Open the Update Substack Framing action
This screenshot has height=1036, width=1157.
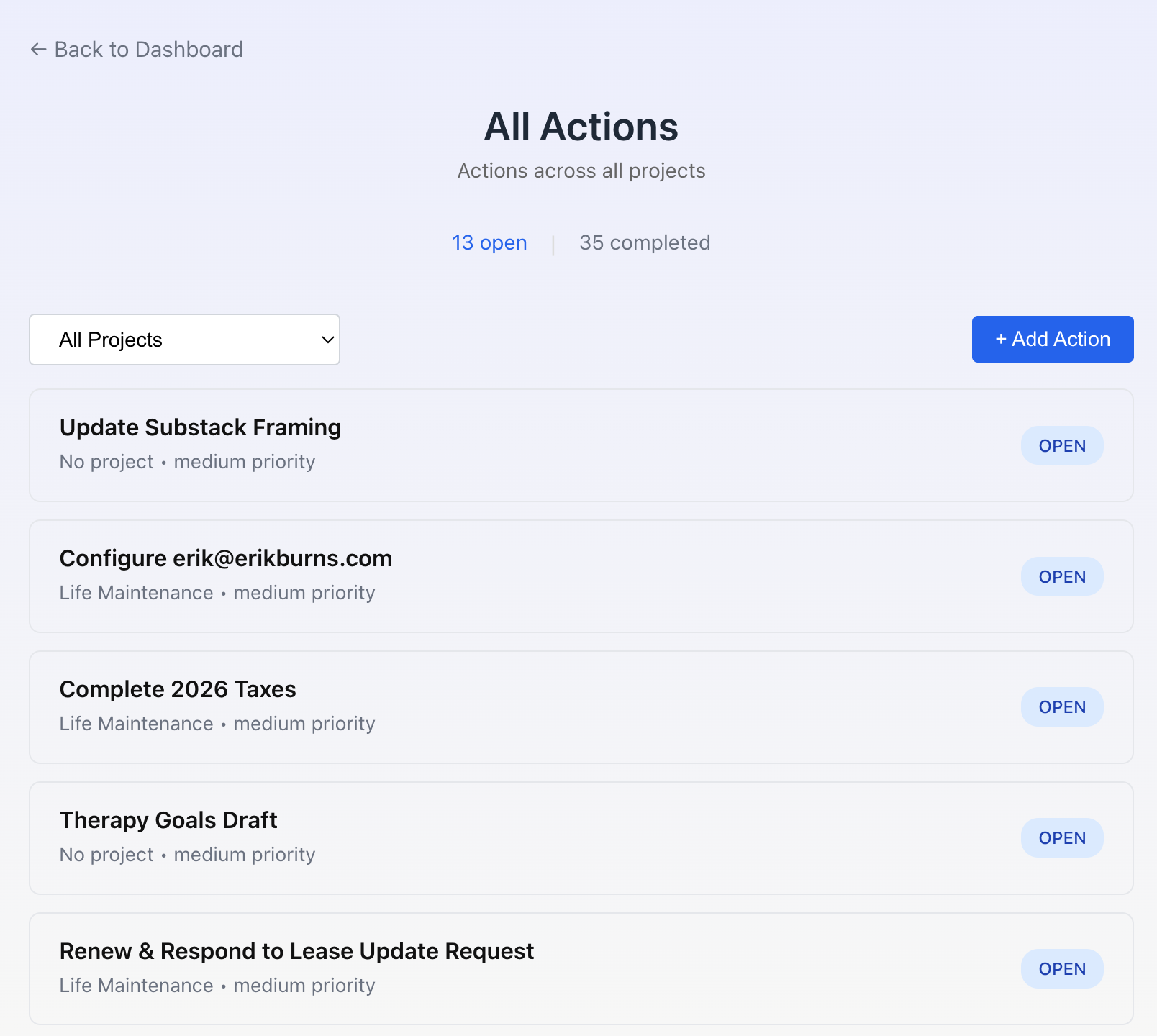(200, 428)
